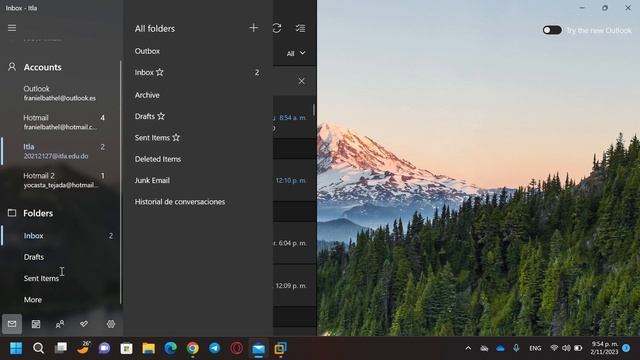Open People contacts icon
The height and width of the screenshot is (360, 640).
(x=60, y=324)
